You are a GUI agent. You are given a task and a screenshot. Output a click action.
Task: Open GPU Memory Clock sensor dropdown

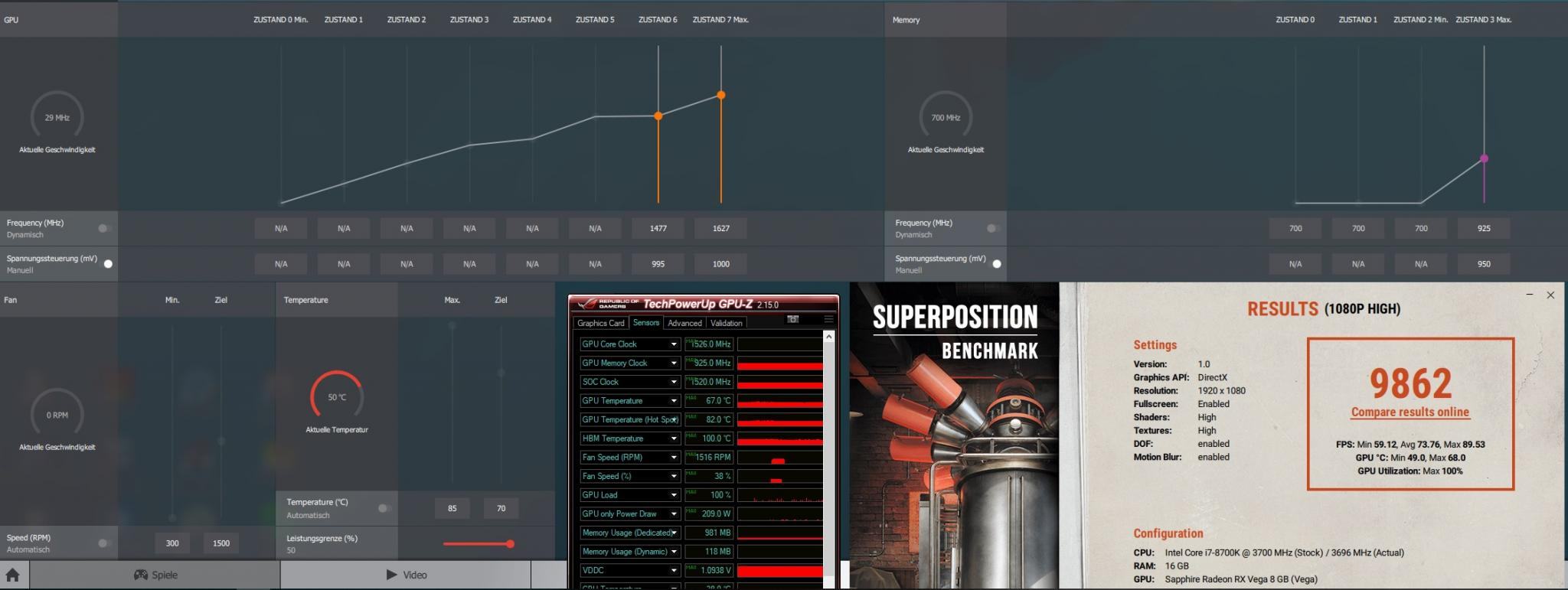tap(674, 363)
